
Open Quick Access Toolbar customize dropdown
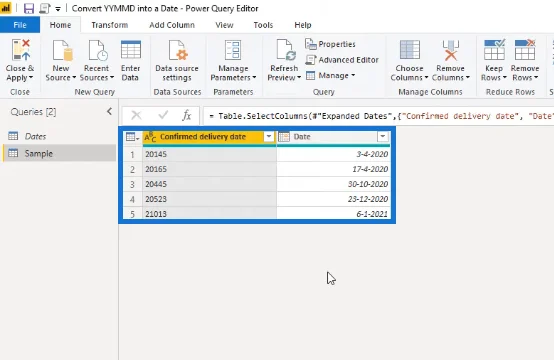pyautogui.click(x=58, y=9)
